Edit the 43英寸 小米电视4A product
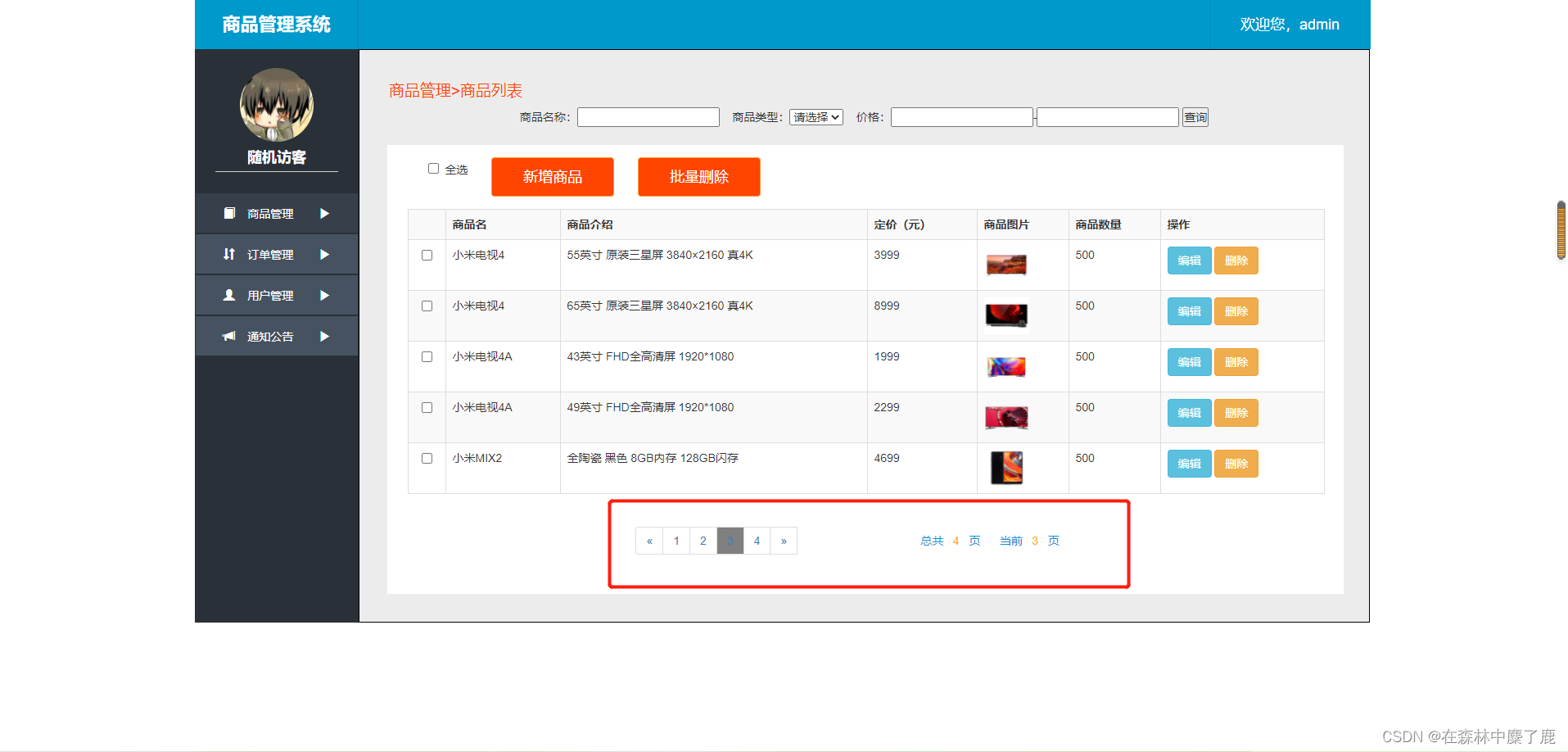The image size is (1568, 752). click(1189, 362)
